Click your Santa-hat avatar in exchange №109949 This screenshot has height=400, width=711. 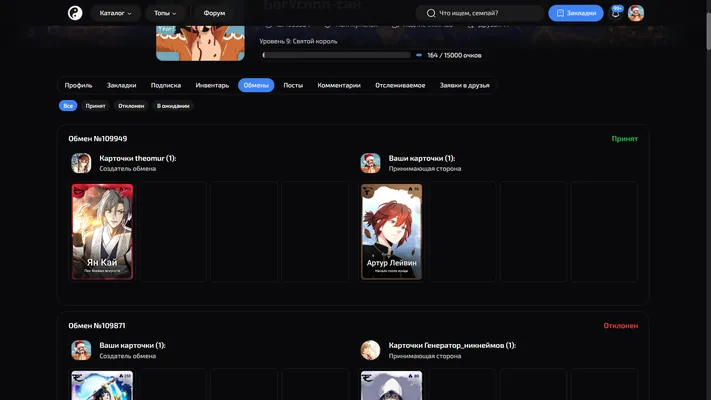pyautogui.click(x=370, y=163)
